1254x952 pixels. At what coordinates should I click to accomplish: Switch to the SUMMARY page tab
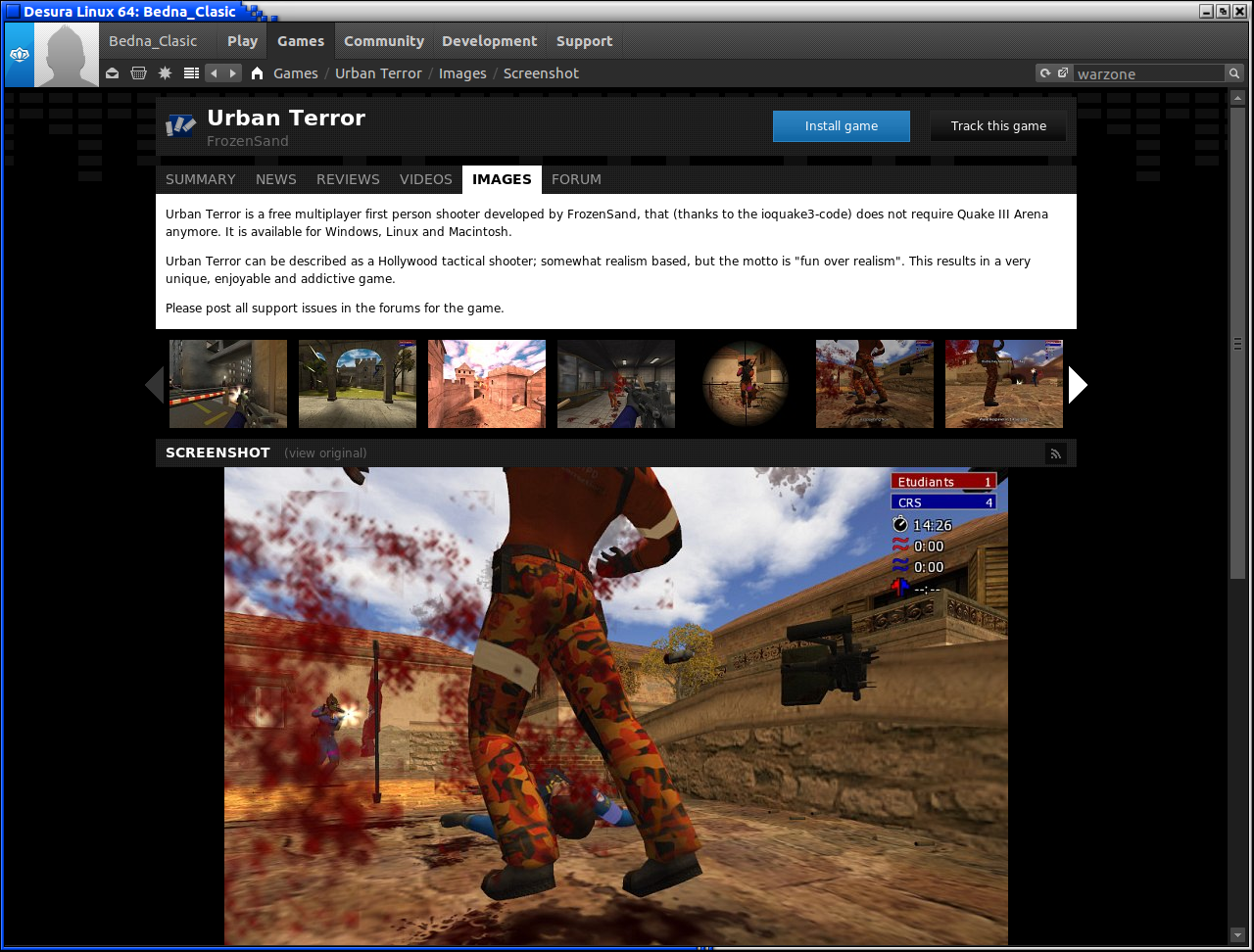[201, 179]
